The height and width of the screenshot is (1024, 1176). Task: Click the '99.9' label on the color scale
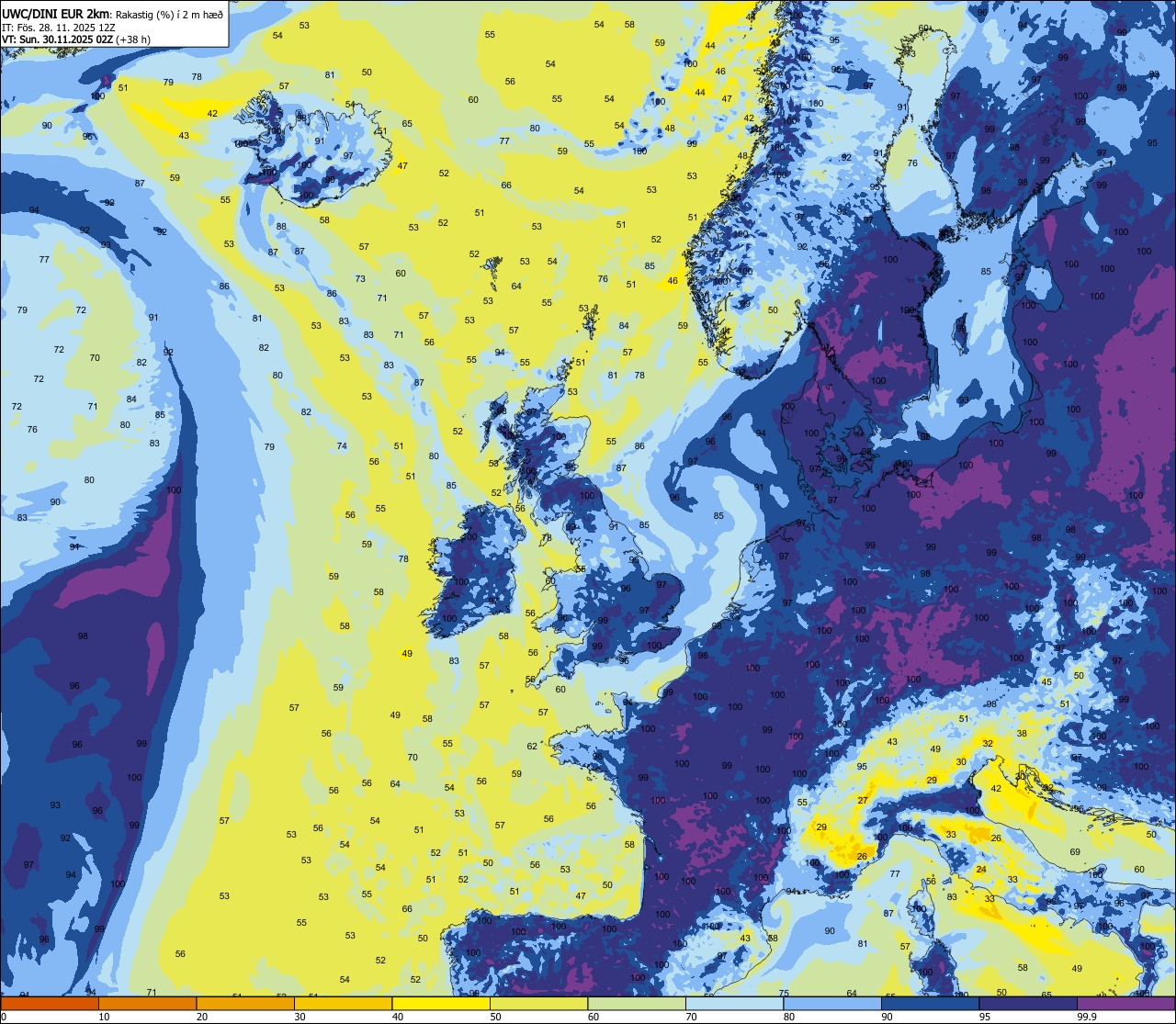coord(1087,1017)
